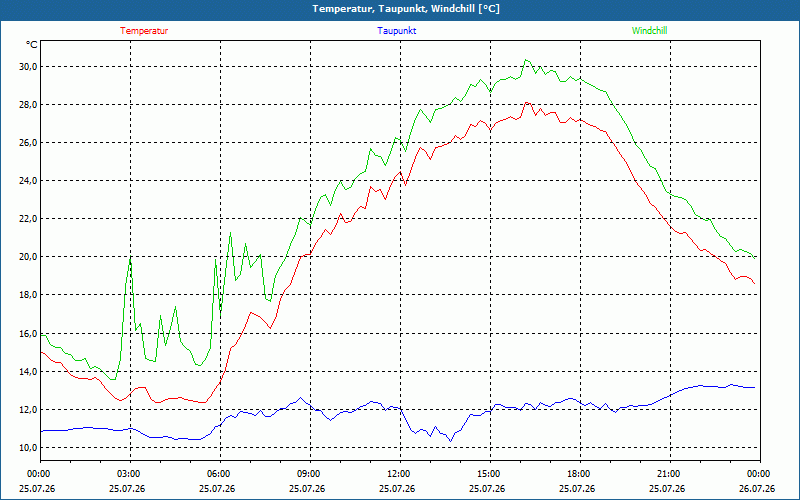This screenshot has width=800, height=500.
Task: Click the '16,0' y-axis value
Action: (x=29, y=334)
